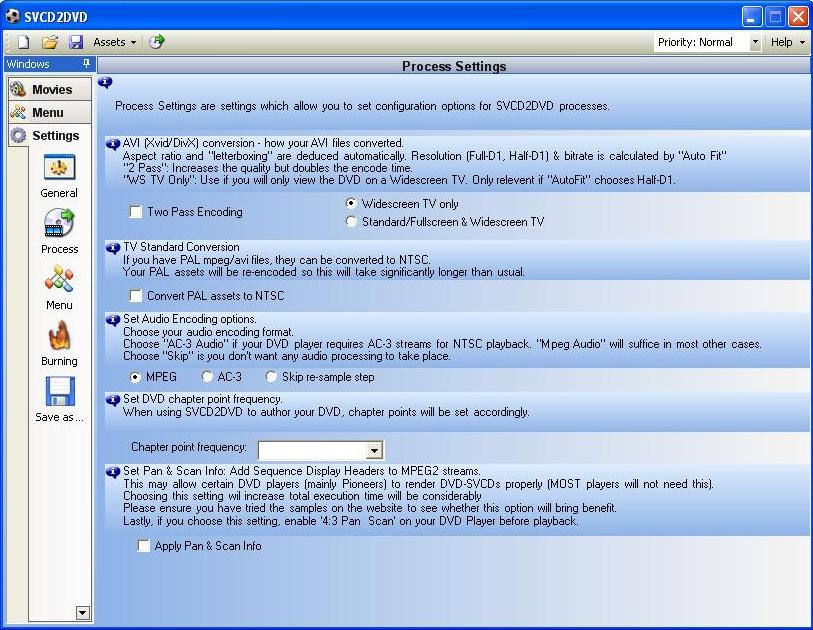Maximize the SVCD2DVD window
Screen dimensions: 813x630
point(775,16)
